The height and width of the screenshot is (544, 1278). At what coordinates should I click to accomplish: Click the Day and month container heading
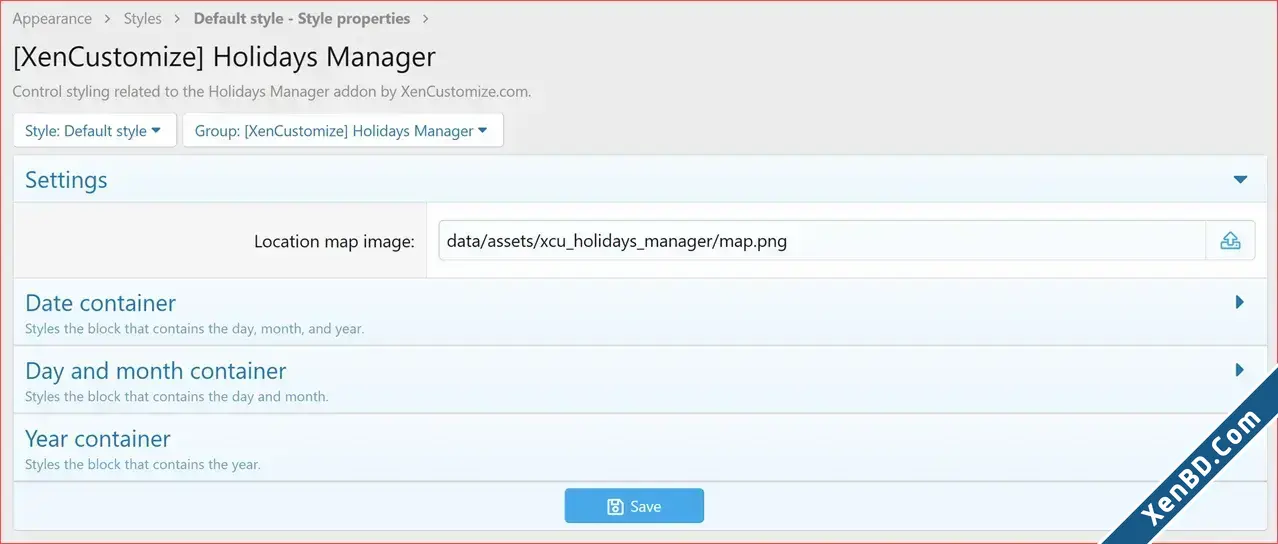coord(156,370)
